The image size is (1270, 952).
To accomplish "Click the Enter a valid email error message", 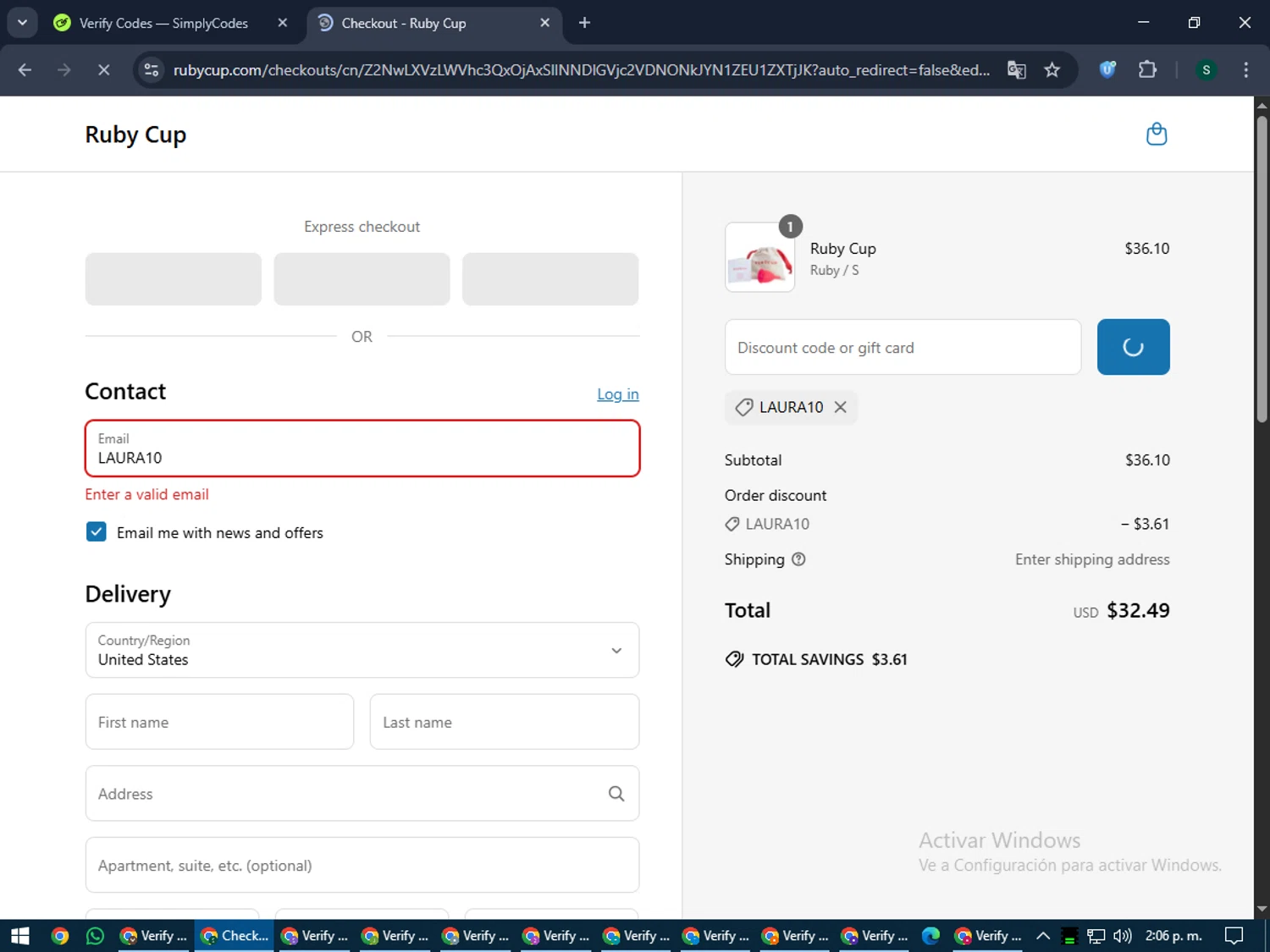I will pos(146,494).
